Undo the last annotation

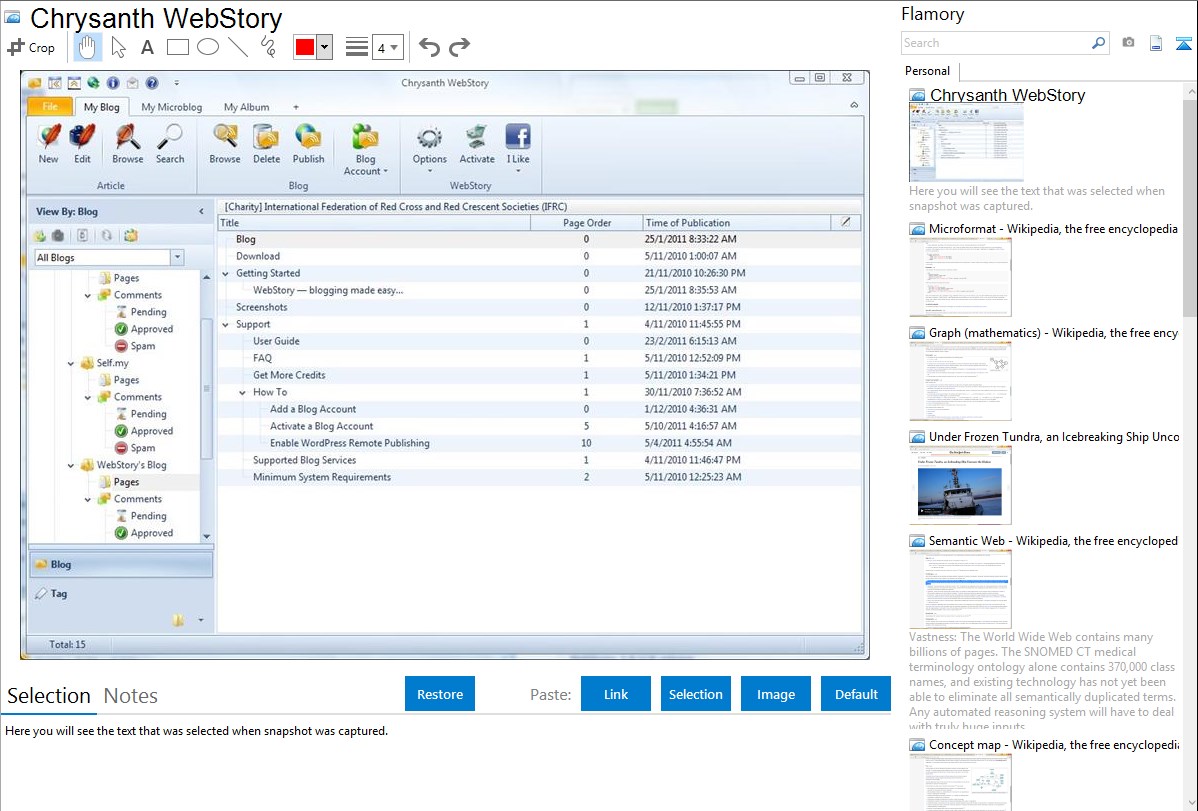coord(429,47)
